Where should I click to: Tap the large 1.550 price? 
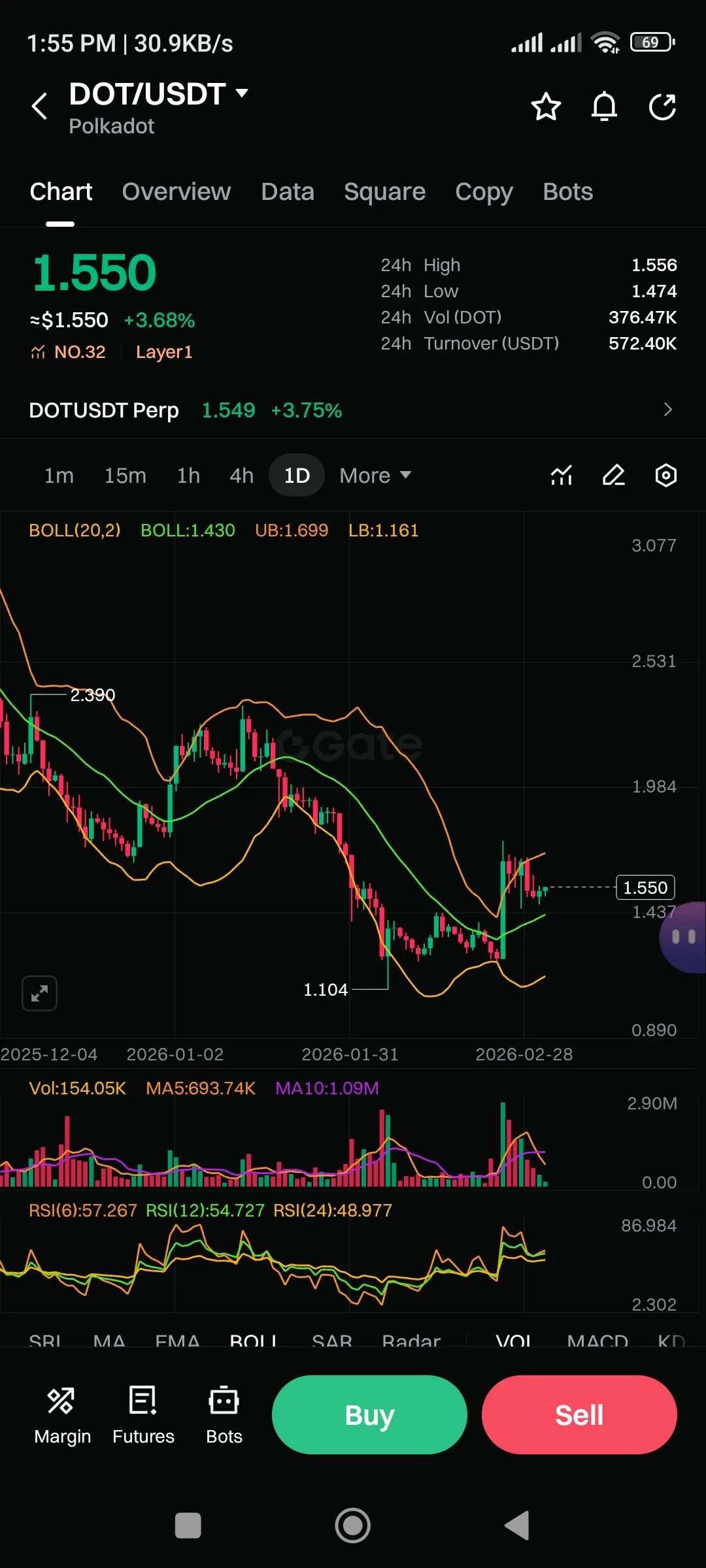[x=95, y=272]
